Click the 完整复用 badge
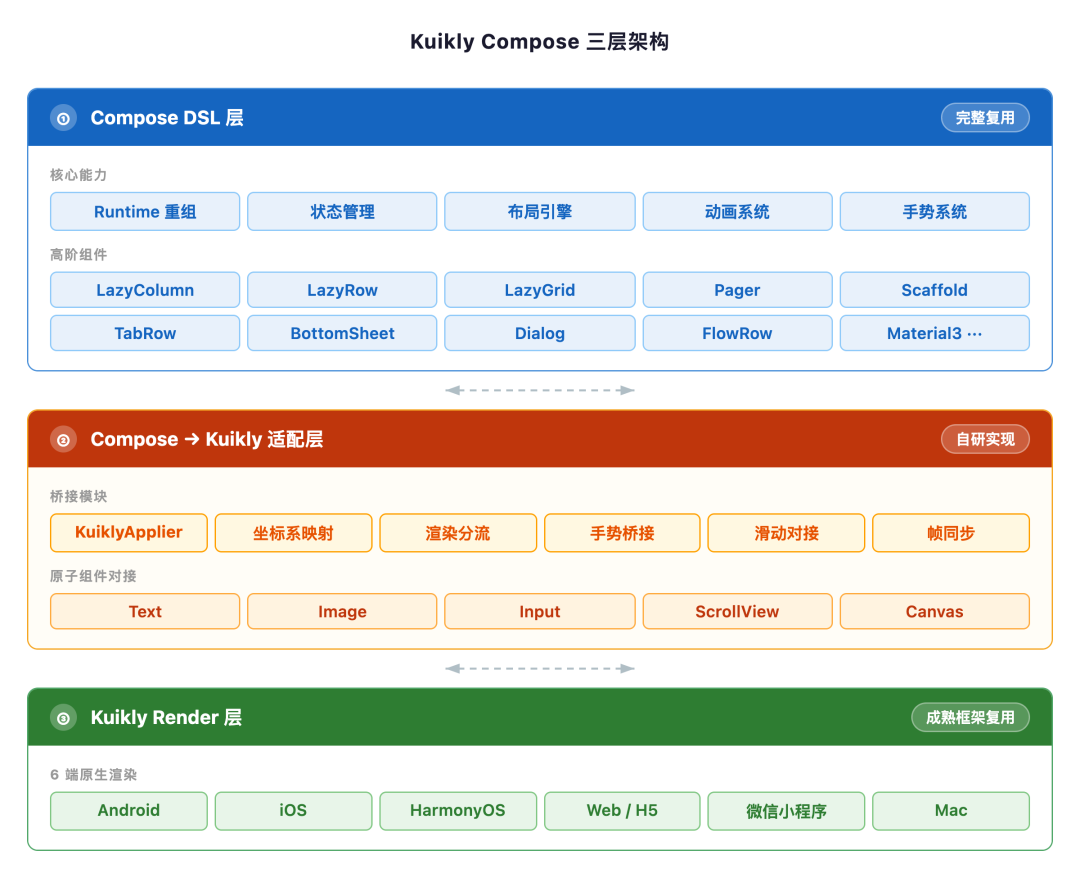 coord(985,118)
